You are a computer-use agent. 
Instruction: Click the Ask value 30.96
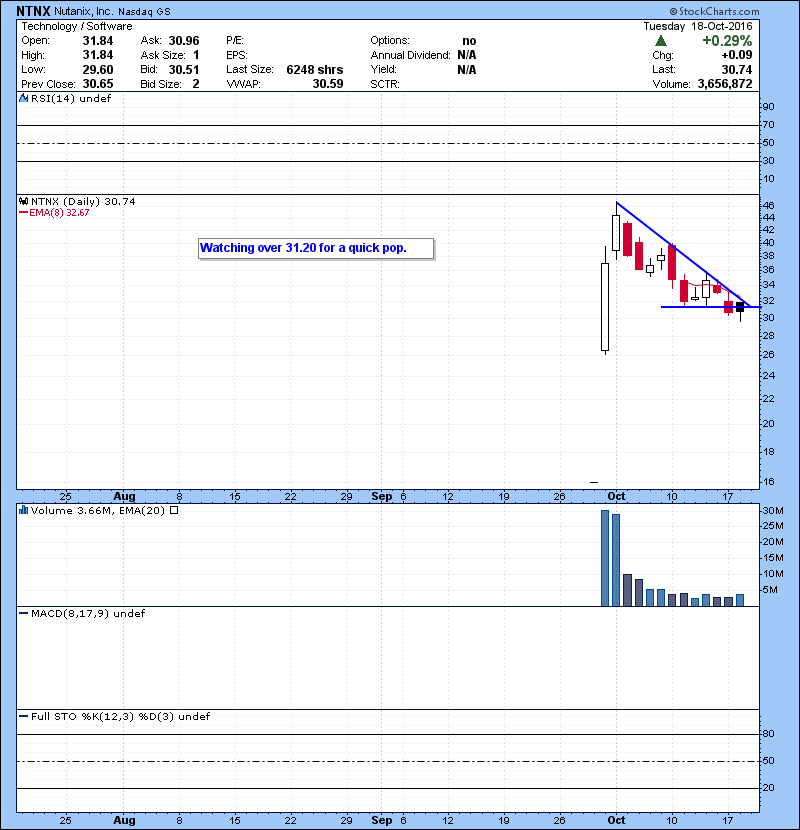tap(184, 41)
